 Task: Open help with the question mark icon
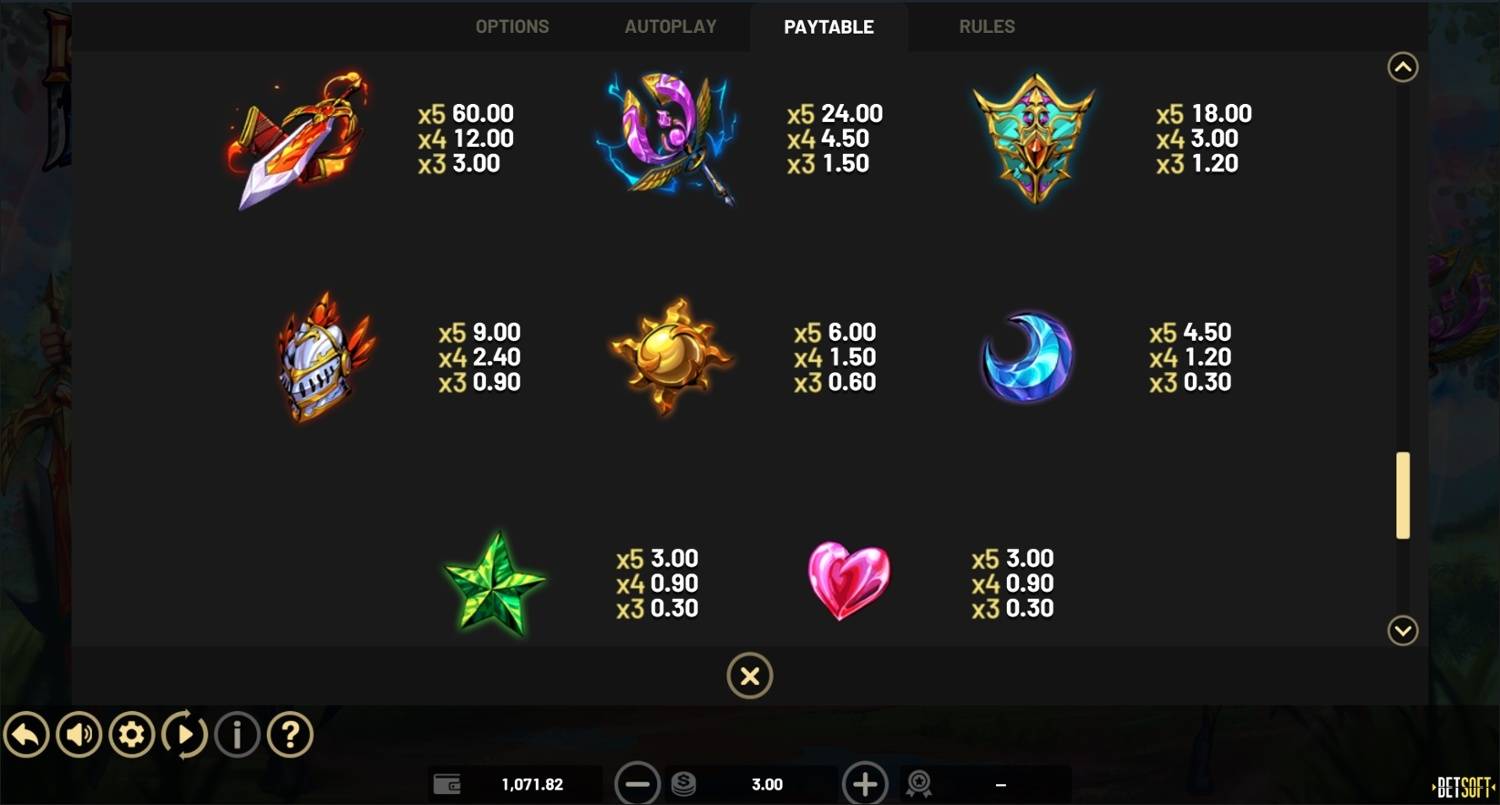click(290, 736)
